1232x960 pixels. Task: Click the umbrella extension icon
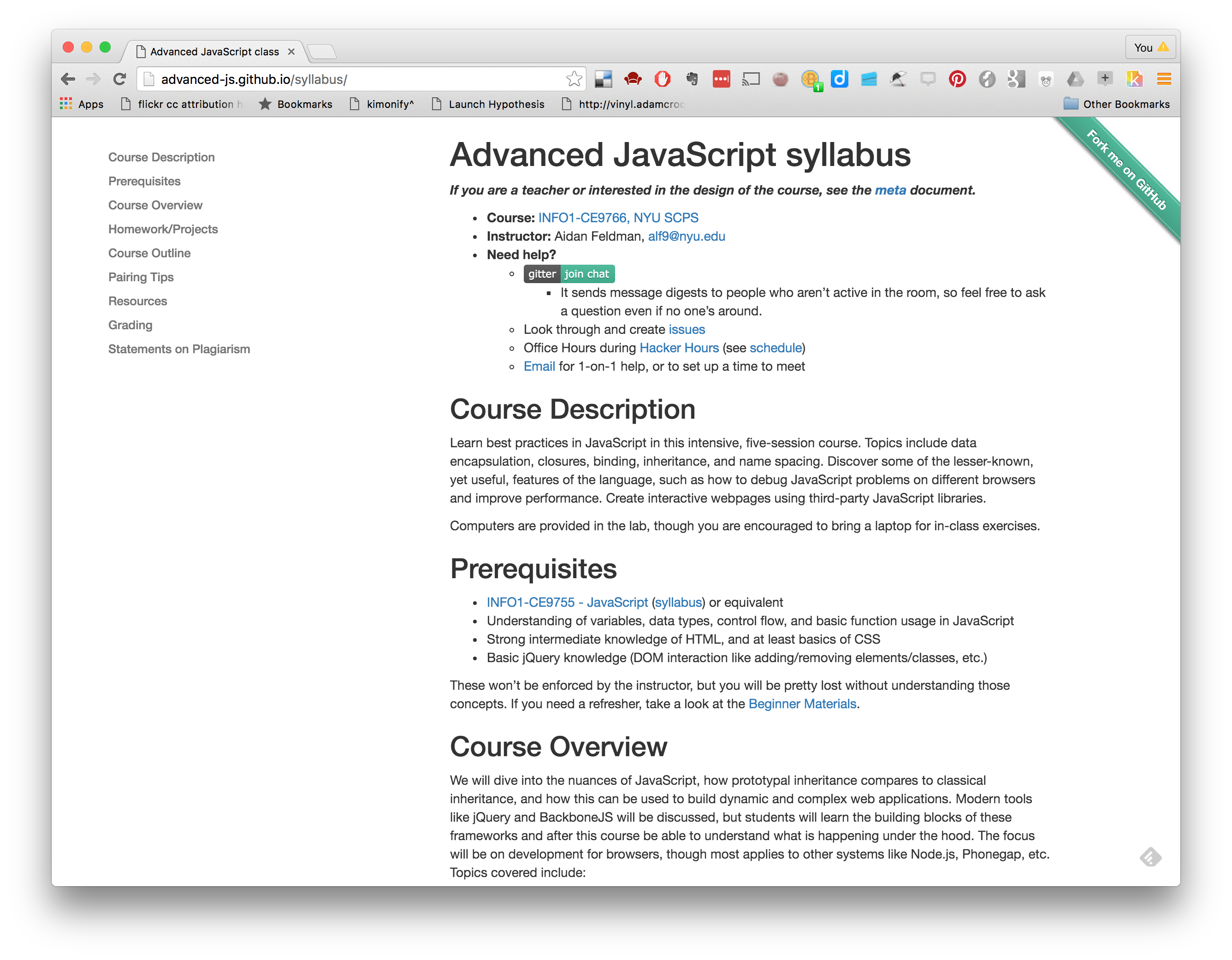898,79
